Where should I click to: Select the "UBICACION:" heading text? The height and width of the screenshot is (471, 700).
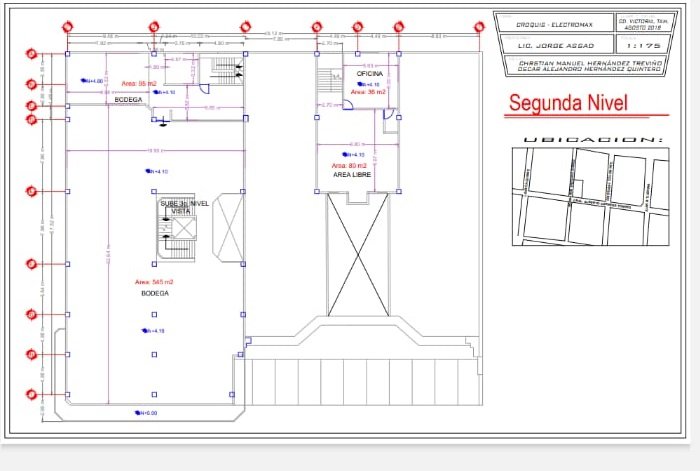[x=593, y=139]
